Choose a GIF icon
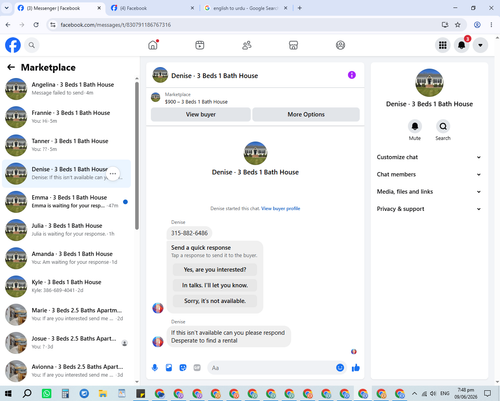Viewport: 500px width, 401px height. click(197, 368)
